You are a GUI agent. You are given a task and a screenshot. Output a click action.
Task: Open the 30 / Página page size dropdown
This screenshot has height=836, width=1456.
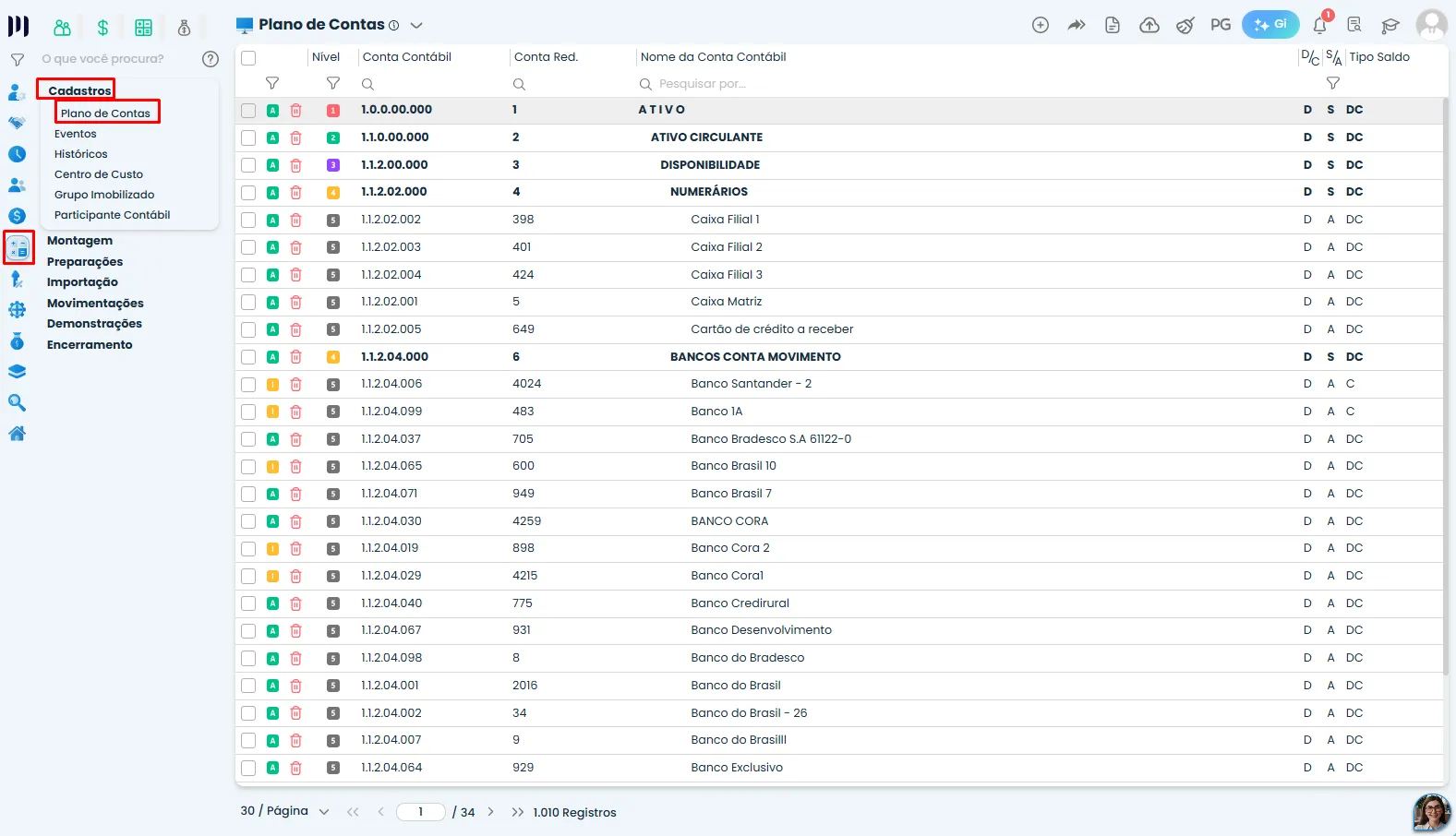[284, 811]
